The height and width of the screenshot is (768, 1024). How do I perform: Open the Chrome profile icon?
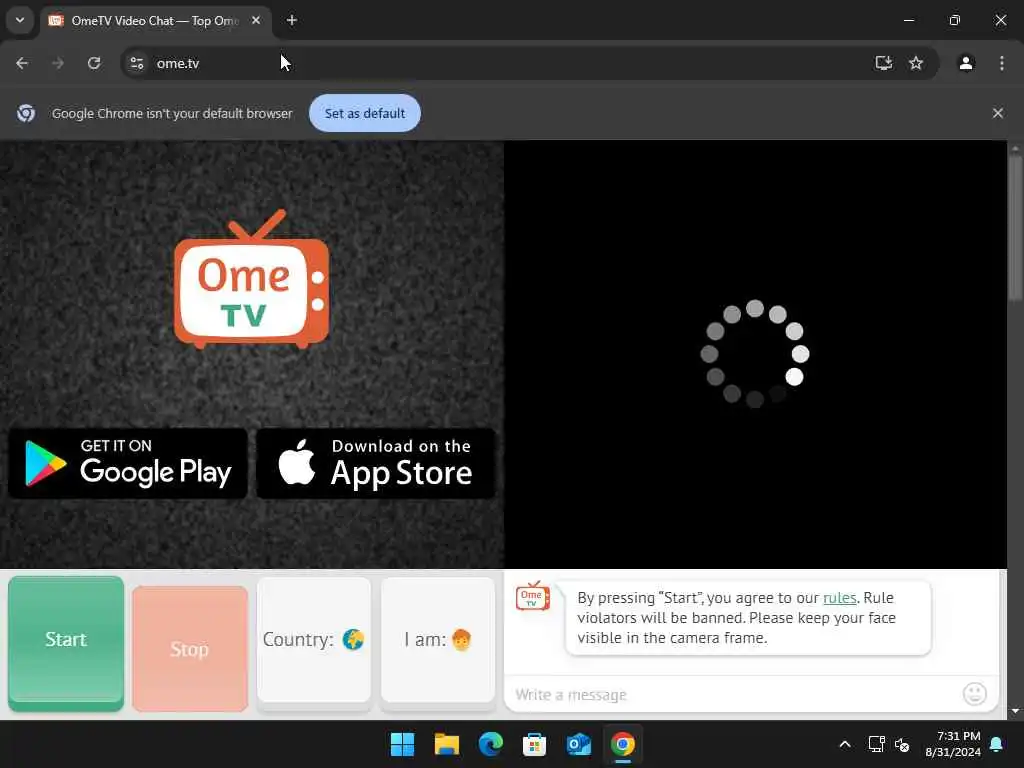[966, 63]
